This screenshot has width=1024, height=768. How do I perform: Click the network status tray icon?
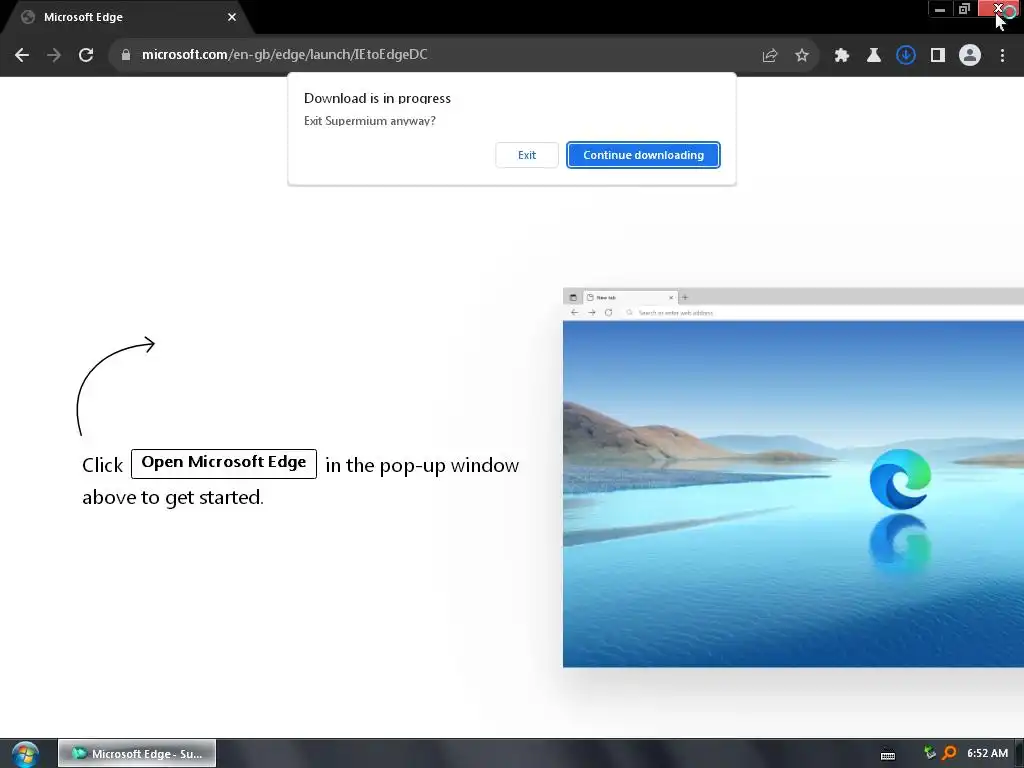(930, 753)
